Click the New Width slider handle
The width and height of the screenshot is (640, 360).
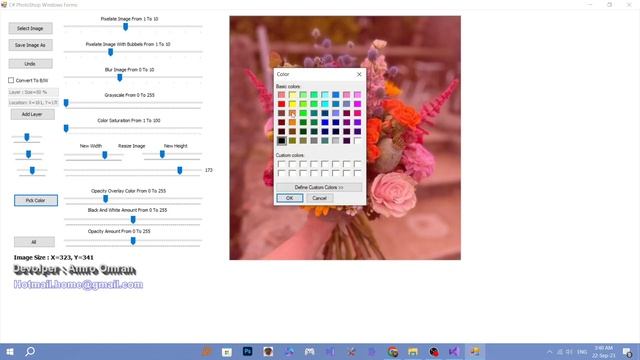point(104,154)
